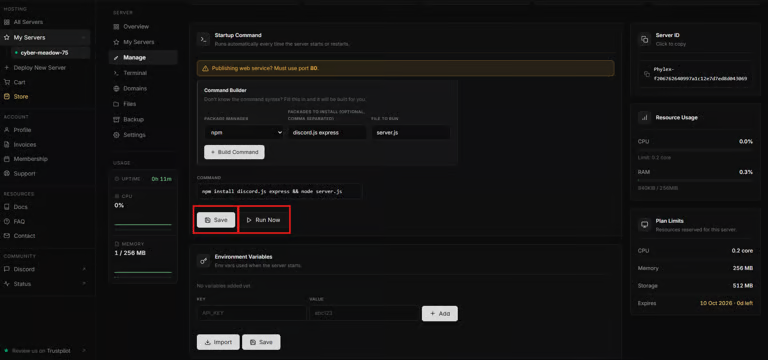768x360 pixels.
Task: Open the Files tab
Action: pos(129,104)
